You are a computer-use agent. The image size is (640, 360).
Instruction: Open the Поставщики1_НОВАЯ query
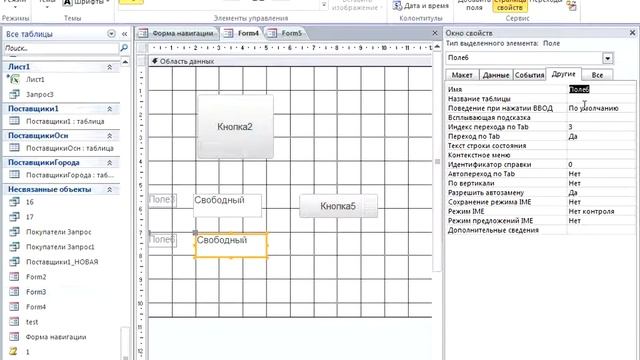coord(62,262)
